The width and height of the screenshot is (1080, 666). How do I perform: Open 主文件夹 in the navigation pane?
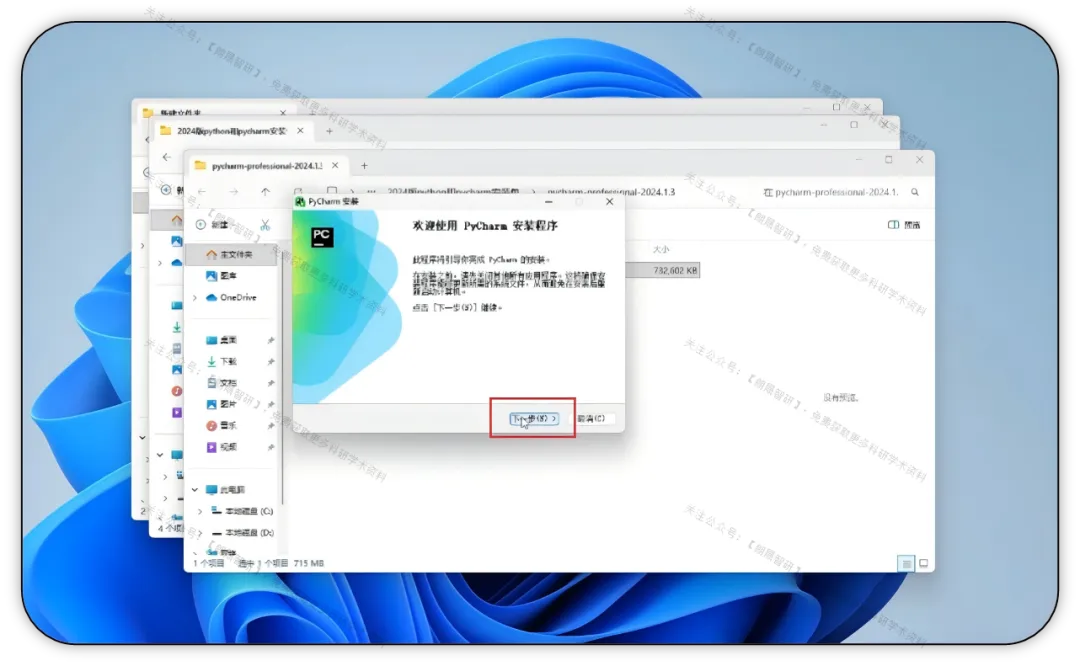pos(231,254)
